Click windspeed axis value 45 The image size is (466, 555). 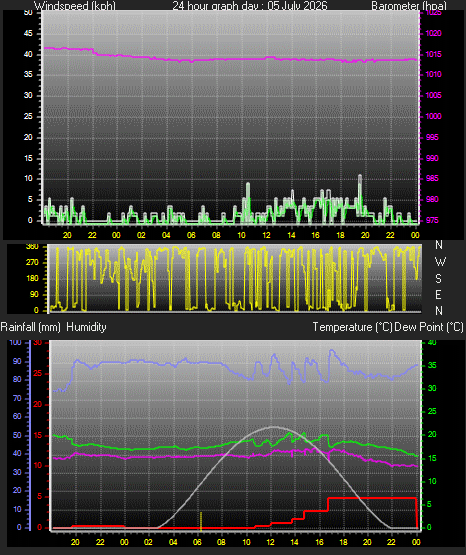click(x=28, y=33)
